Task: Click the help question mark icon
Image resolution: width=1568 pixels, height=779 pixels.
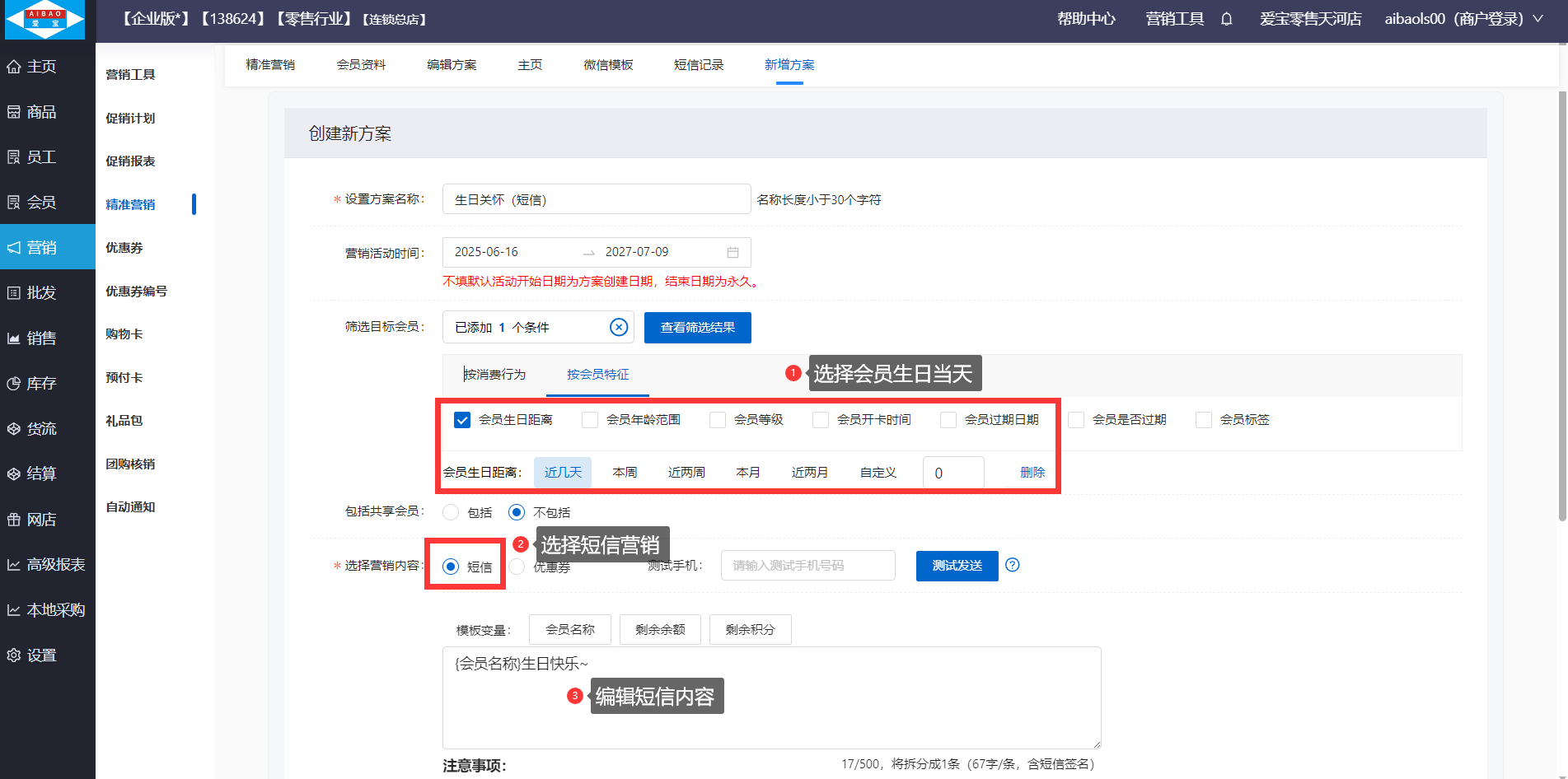Action: pyautogui.click(x=1013, y=565)
